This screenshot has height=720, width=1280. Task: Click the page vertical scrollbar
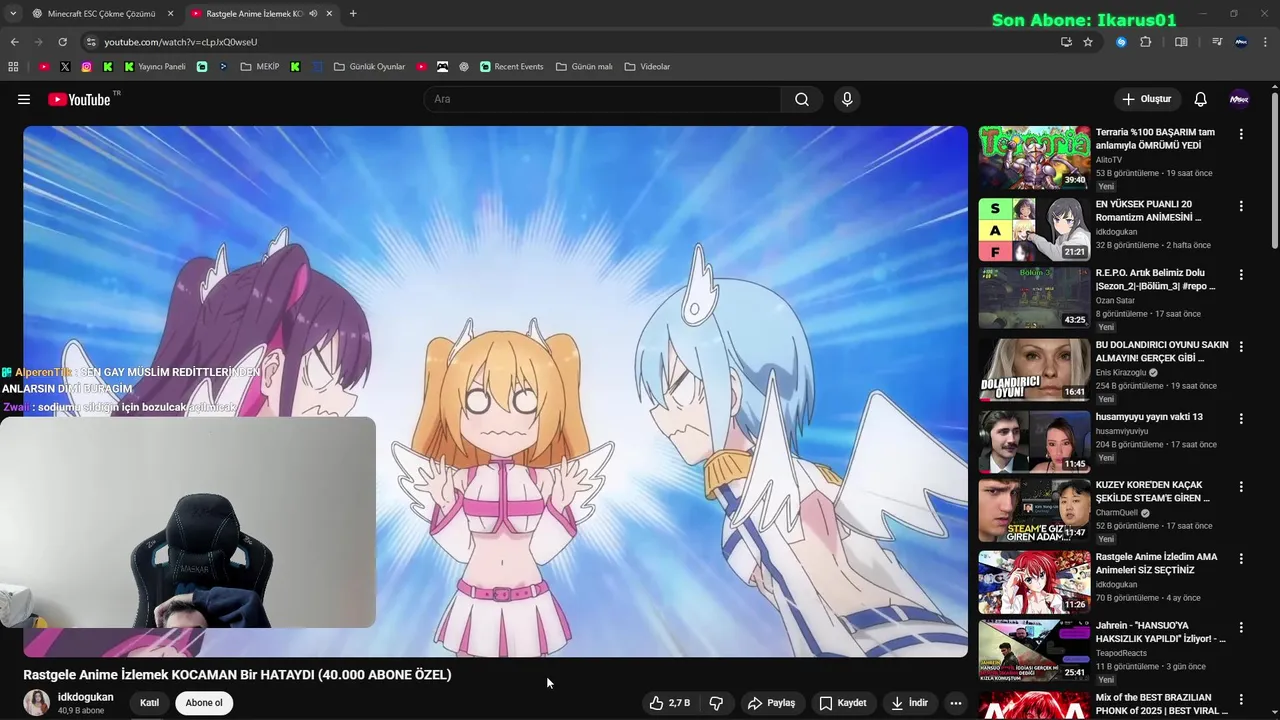click(1275, 170)
